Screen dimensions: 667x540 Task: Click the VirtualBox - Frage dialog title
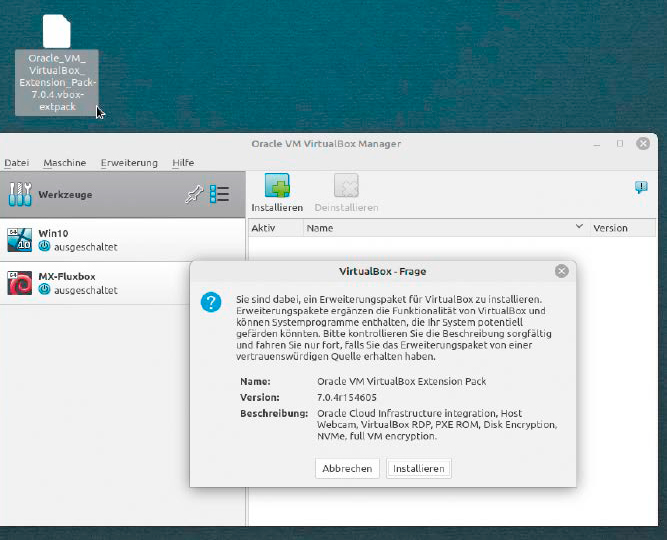[382, 271]
